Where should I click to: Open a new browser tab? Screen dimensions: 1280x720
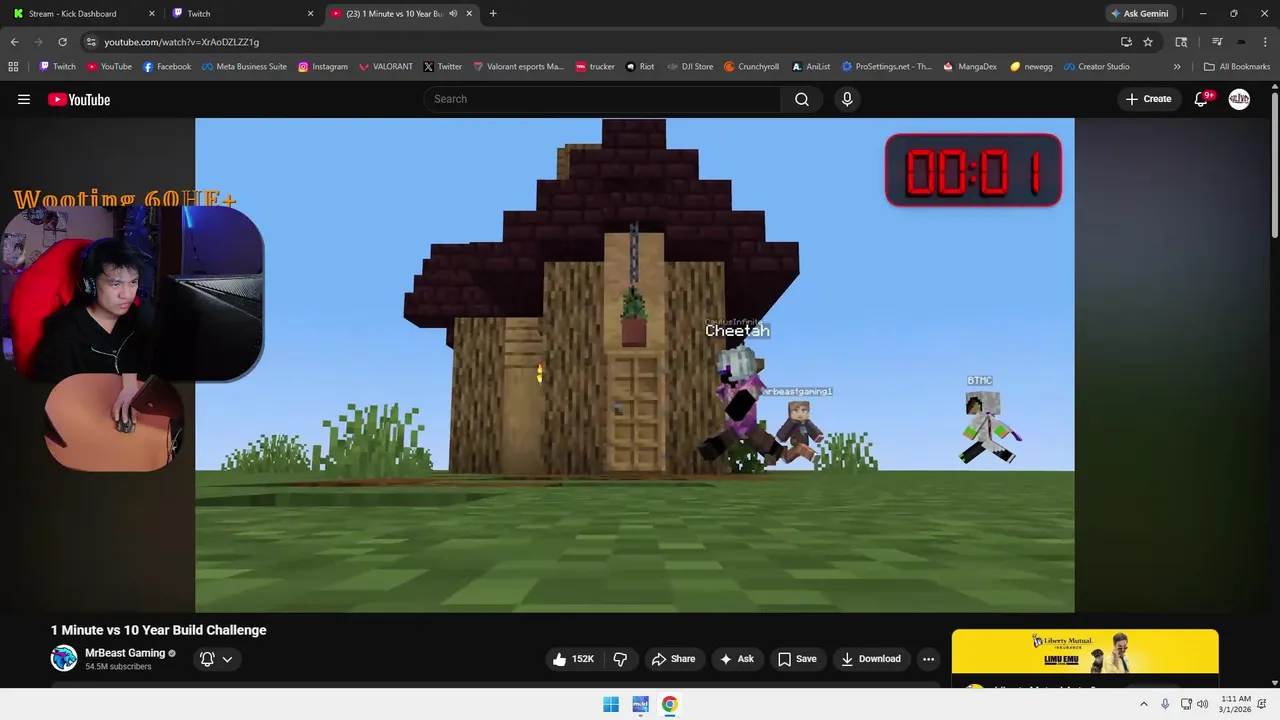[x=493, y=14]
